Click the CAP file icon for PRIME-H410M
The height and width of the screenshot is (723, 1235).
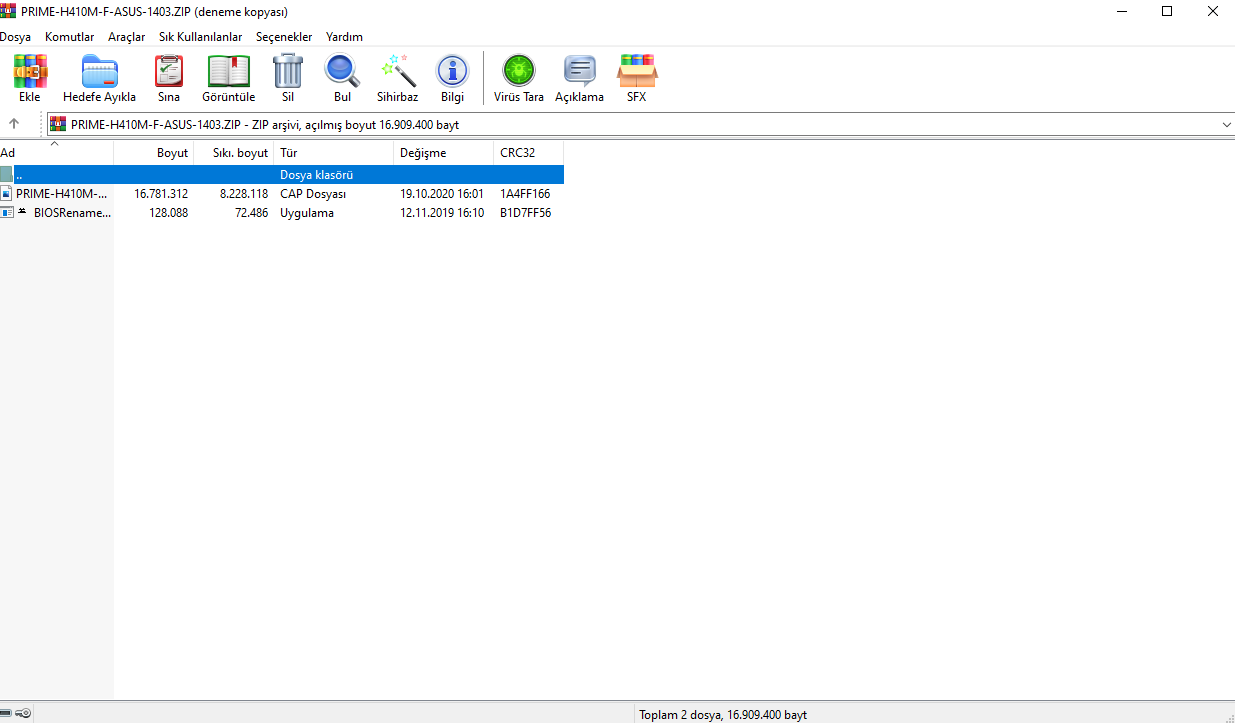(6, 193)
